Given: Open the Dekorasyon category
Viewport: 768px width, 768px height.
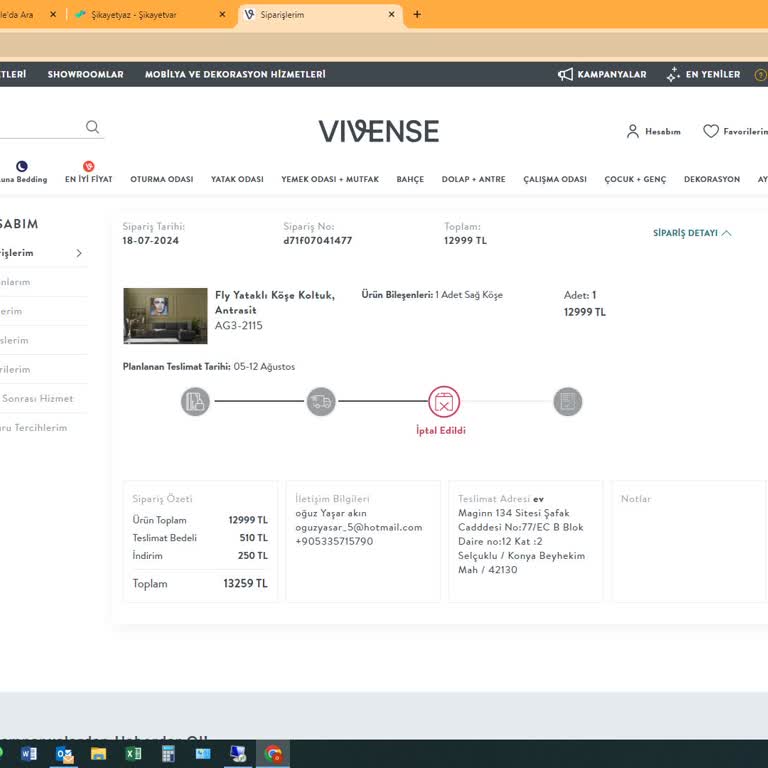Looking at the screenshot, I should (x=712, y=179).
